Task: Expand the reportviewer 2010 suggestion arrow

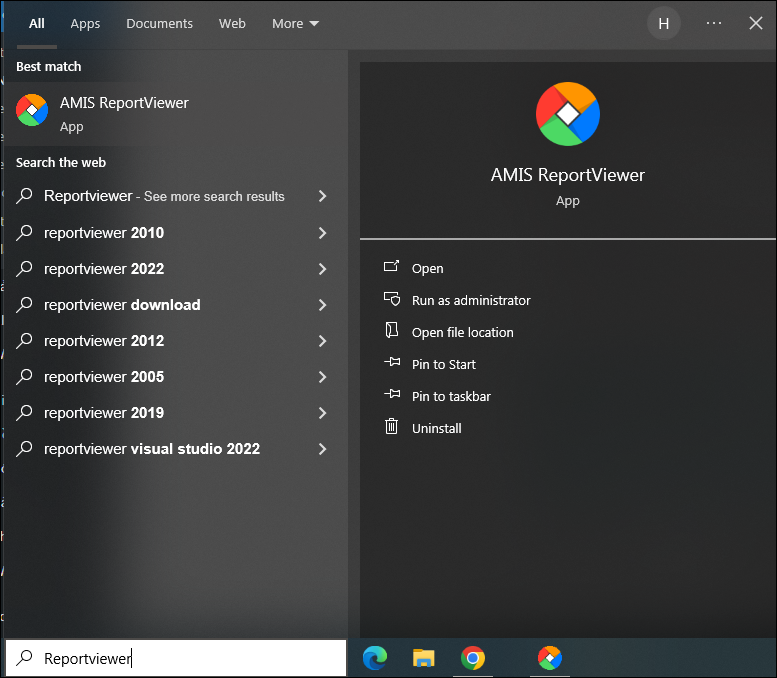Action: coord(322,233)
